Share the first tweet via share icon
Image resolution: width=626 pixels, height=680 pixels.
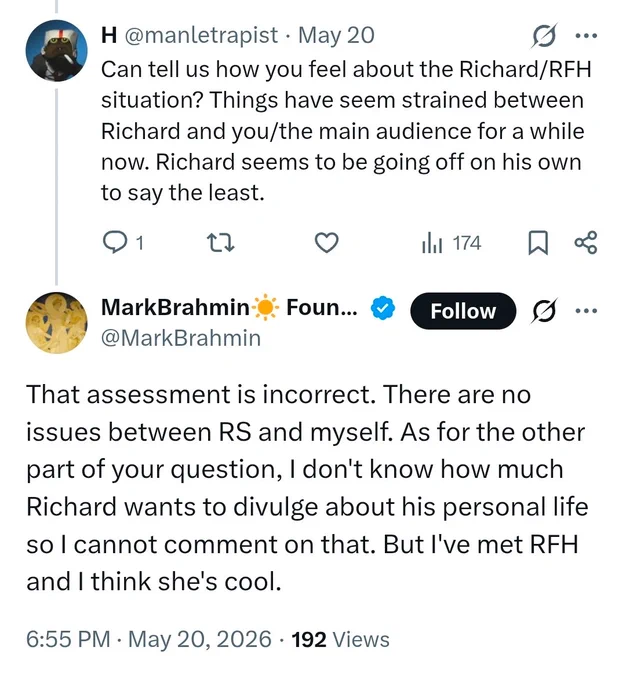point(586,243)
